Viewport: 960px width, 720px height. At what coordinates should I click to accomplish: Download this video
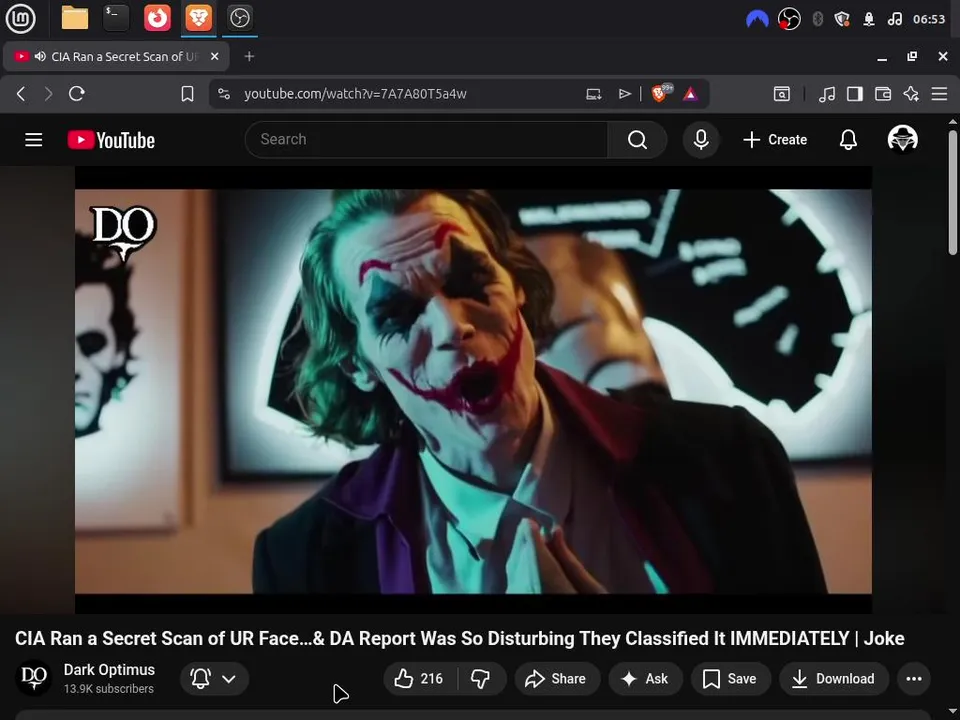[834, 678]
